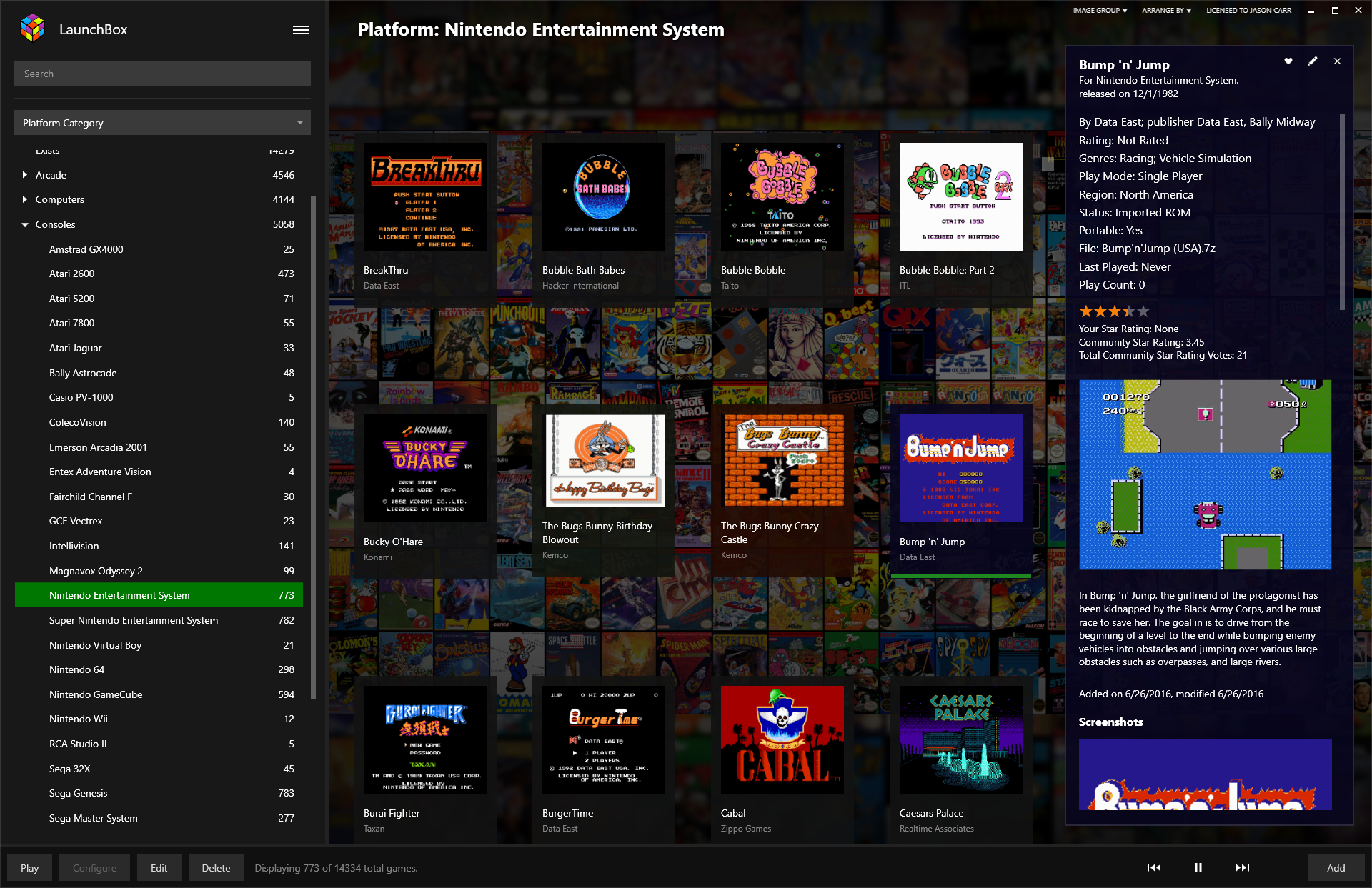Expand the Computers category
Viewport: 1372px width, 888px height.
(25, 199)
